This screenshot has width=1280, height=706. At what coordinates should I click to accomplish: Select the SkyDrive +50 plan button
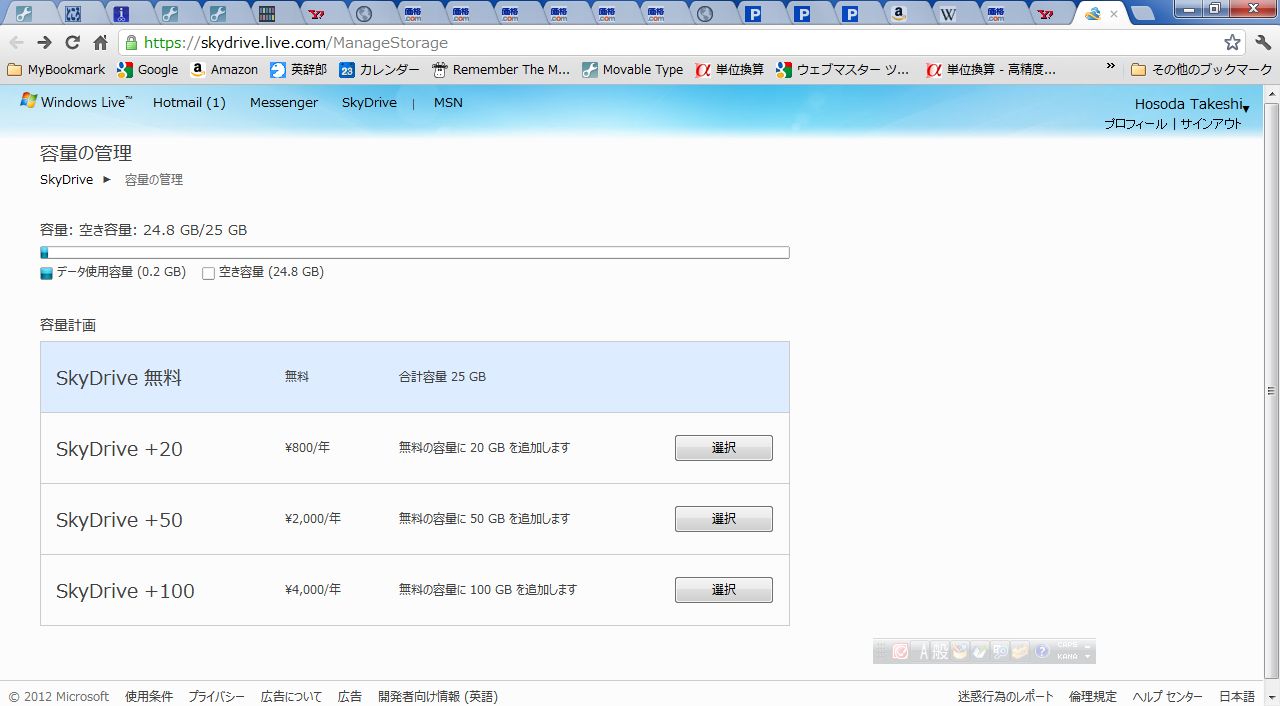(x=724, y=519)
